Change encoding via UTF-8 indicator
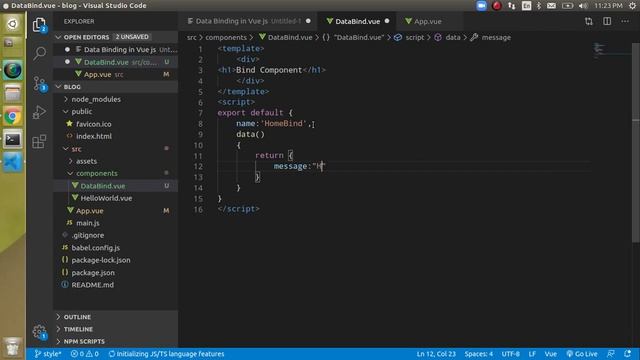The image size is (640, 360). click(511, 354)
